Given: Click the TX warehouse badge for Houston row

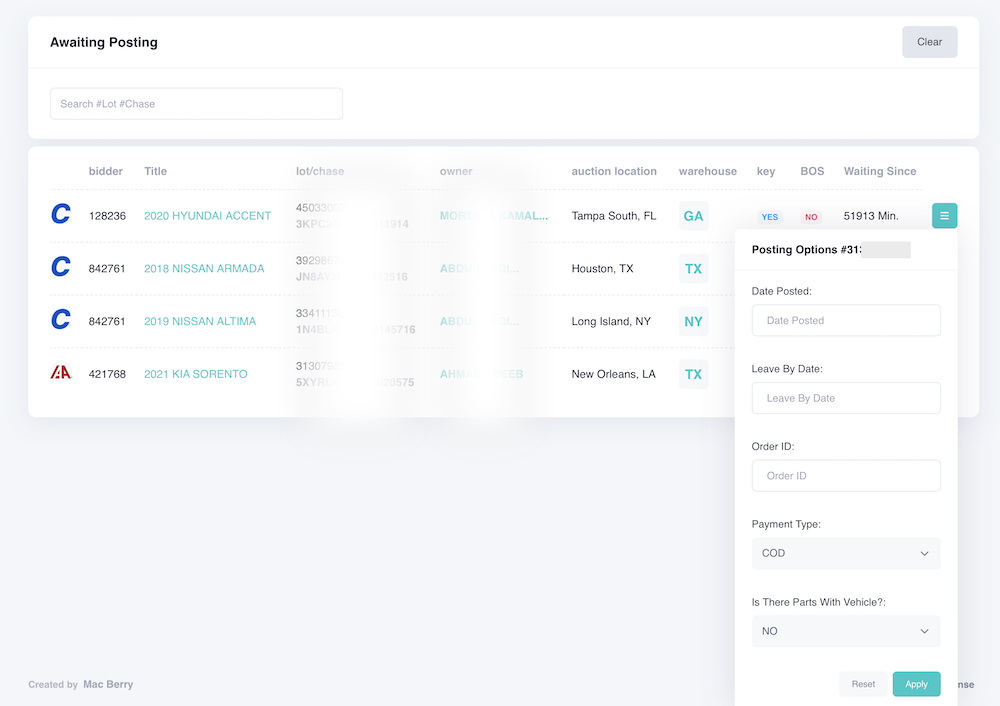Looking at the screenshot, I should click(693, 269).
